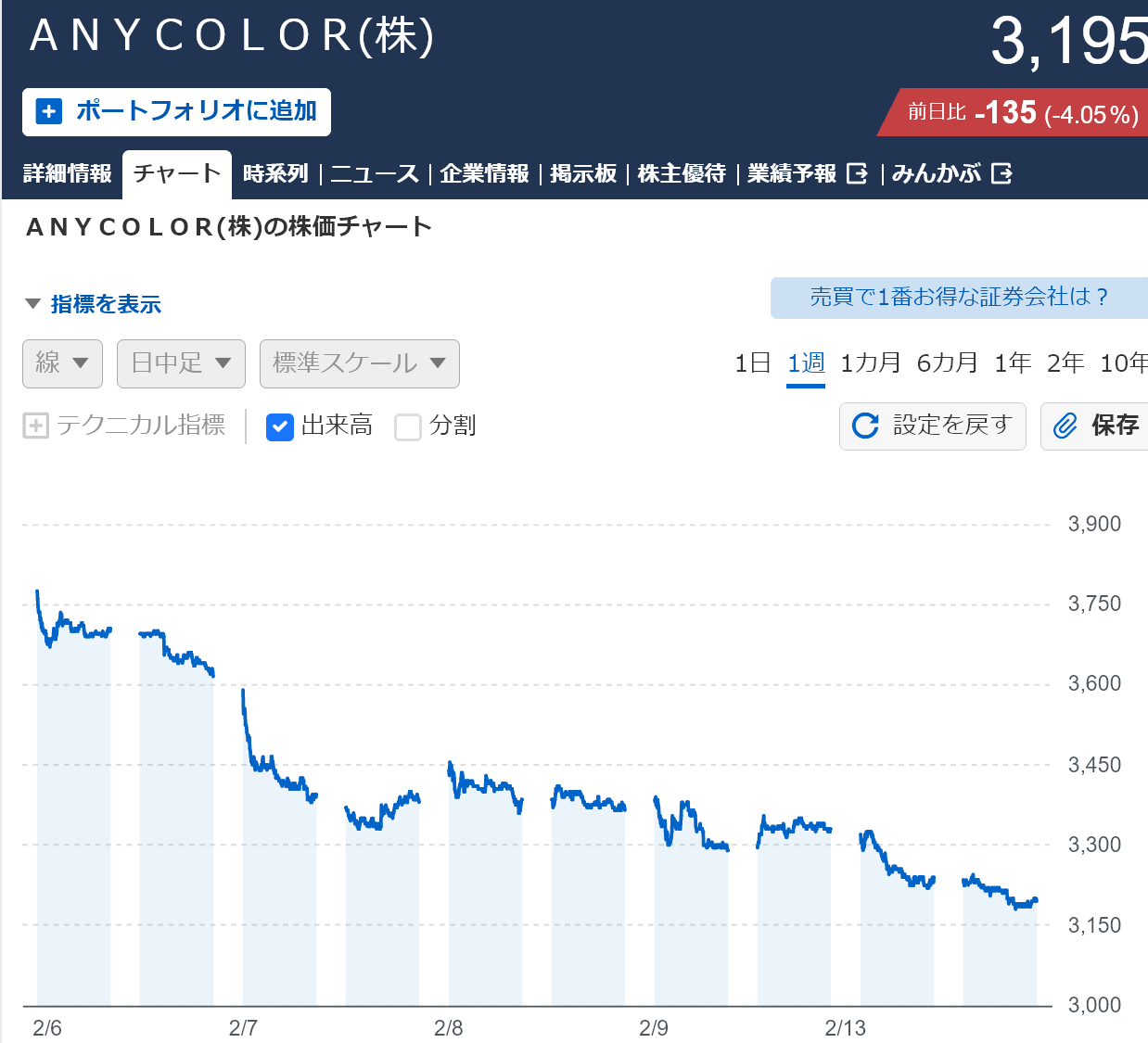This screenshot has width=1148, height=1043.
Task: Select the 1週 chart range
Action: (x=806, y=363)
